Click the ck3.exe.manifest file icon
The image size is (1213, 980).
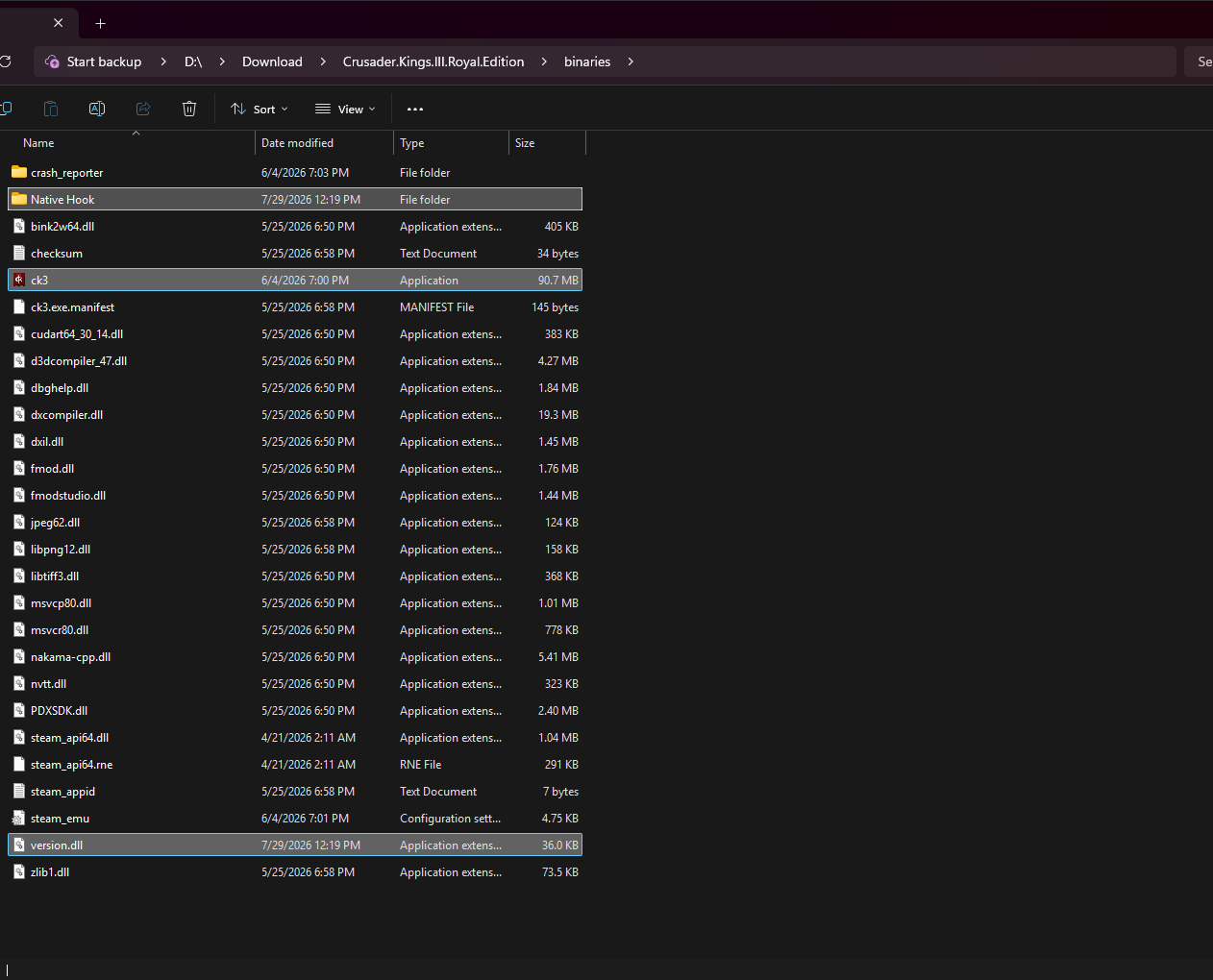tap(19, 307)
